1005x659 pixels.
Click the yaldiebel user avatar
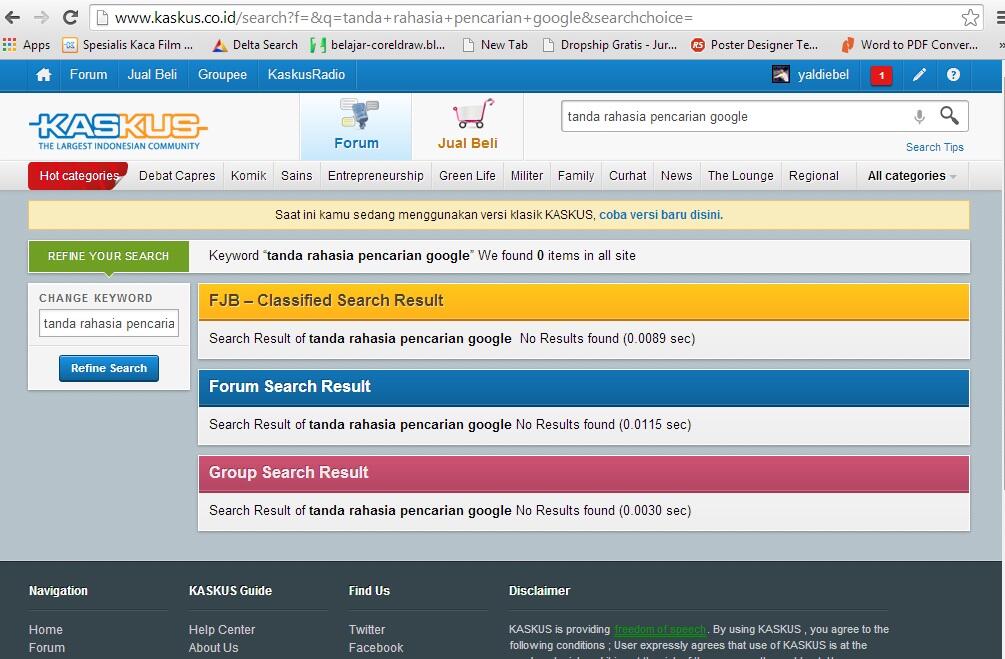[x=781, y=75]
